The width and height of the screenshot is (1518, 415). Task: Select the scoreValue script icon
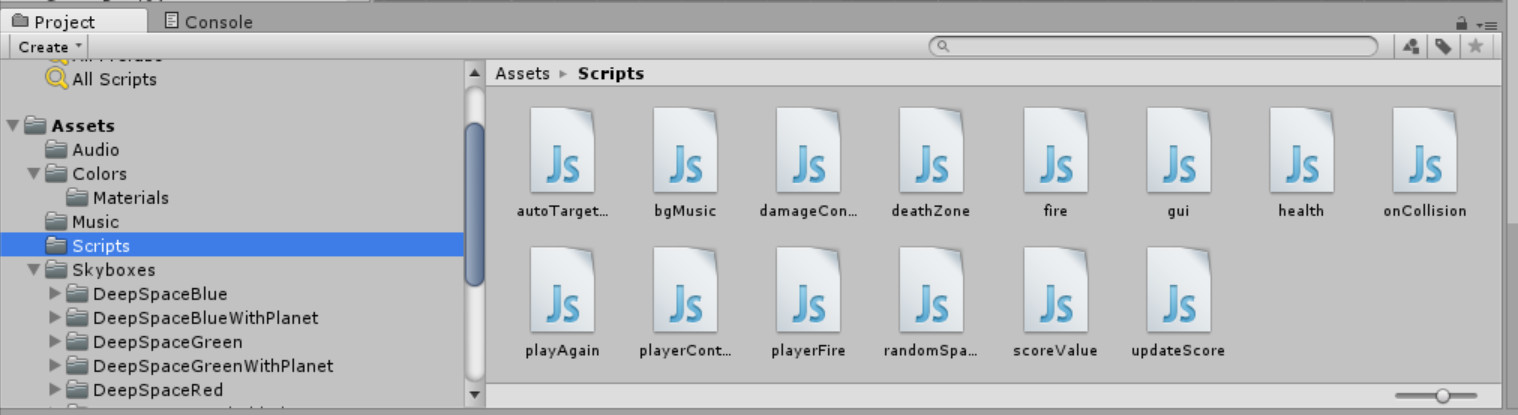[x=1055, y=290]
